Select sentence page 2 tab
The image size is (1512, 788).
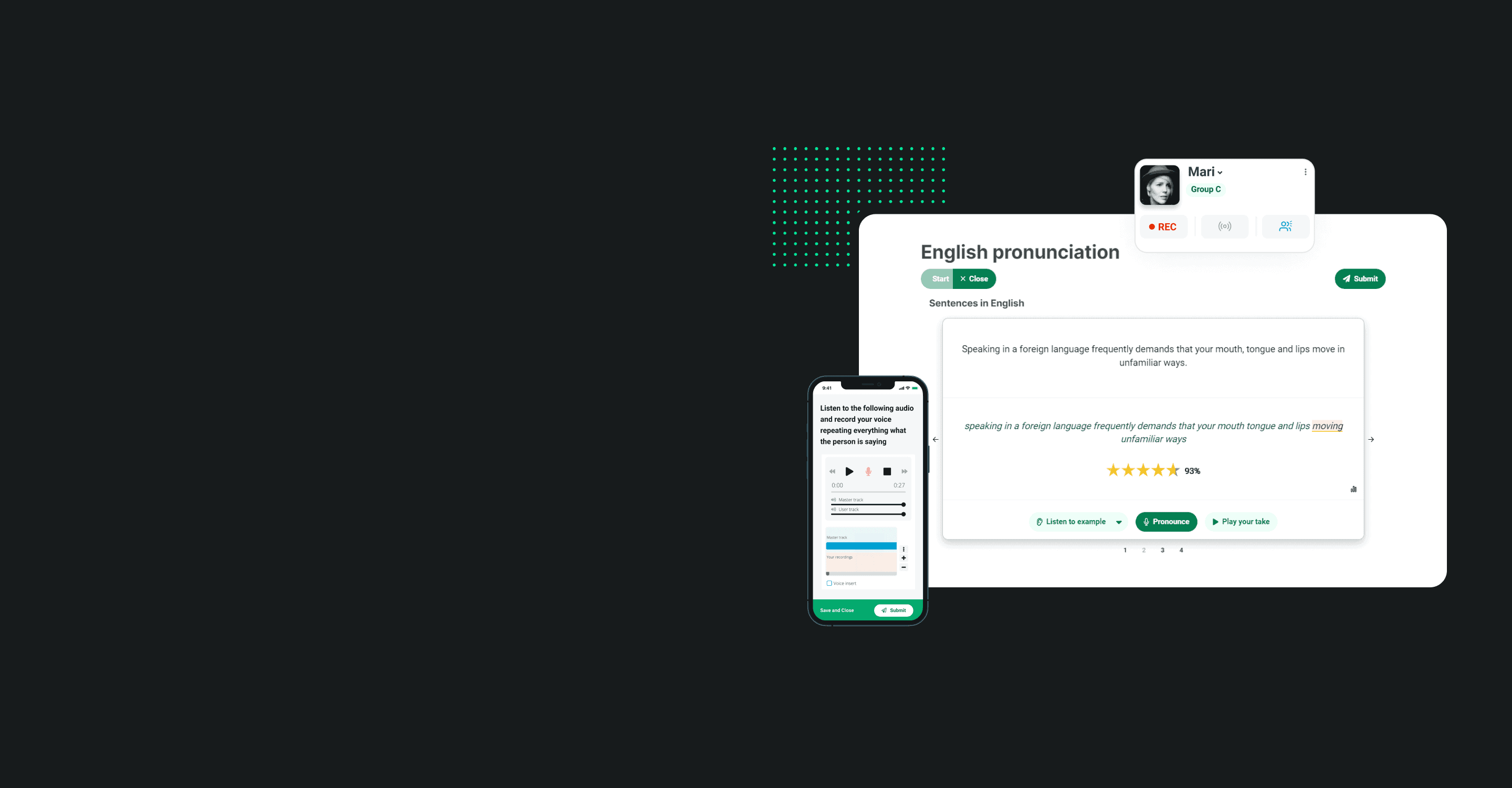pos(1143,550)
